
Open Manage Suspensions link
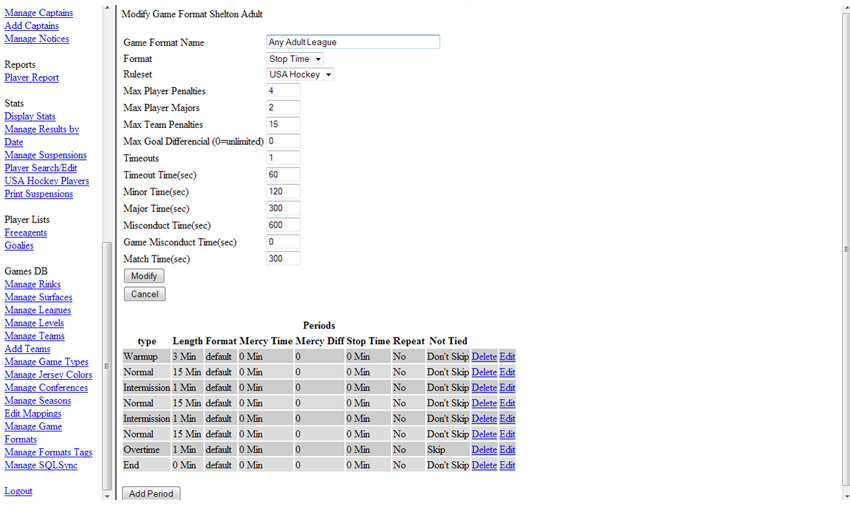point(46,155)
